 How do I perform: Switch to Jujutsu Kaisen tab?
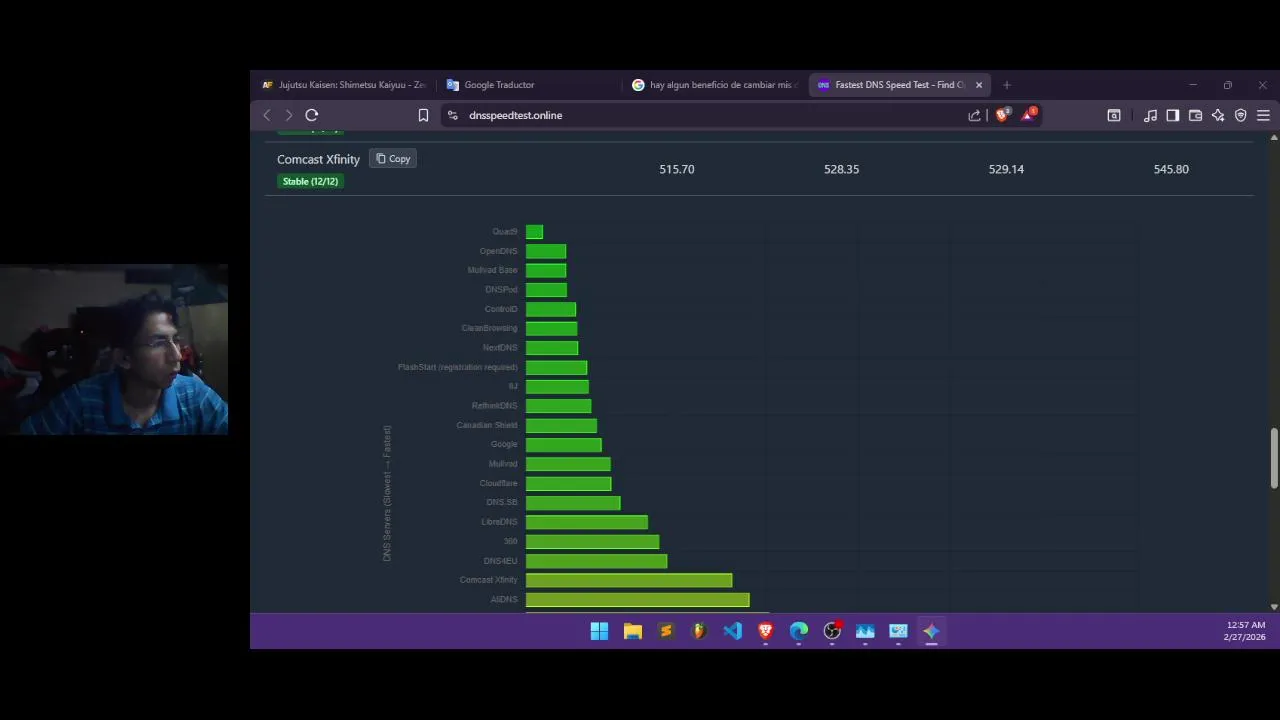[x=344, y=85]
